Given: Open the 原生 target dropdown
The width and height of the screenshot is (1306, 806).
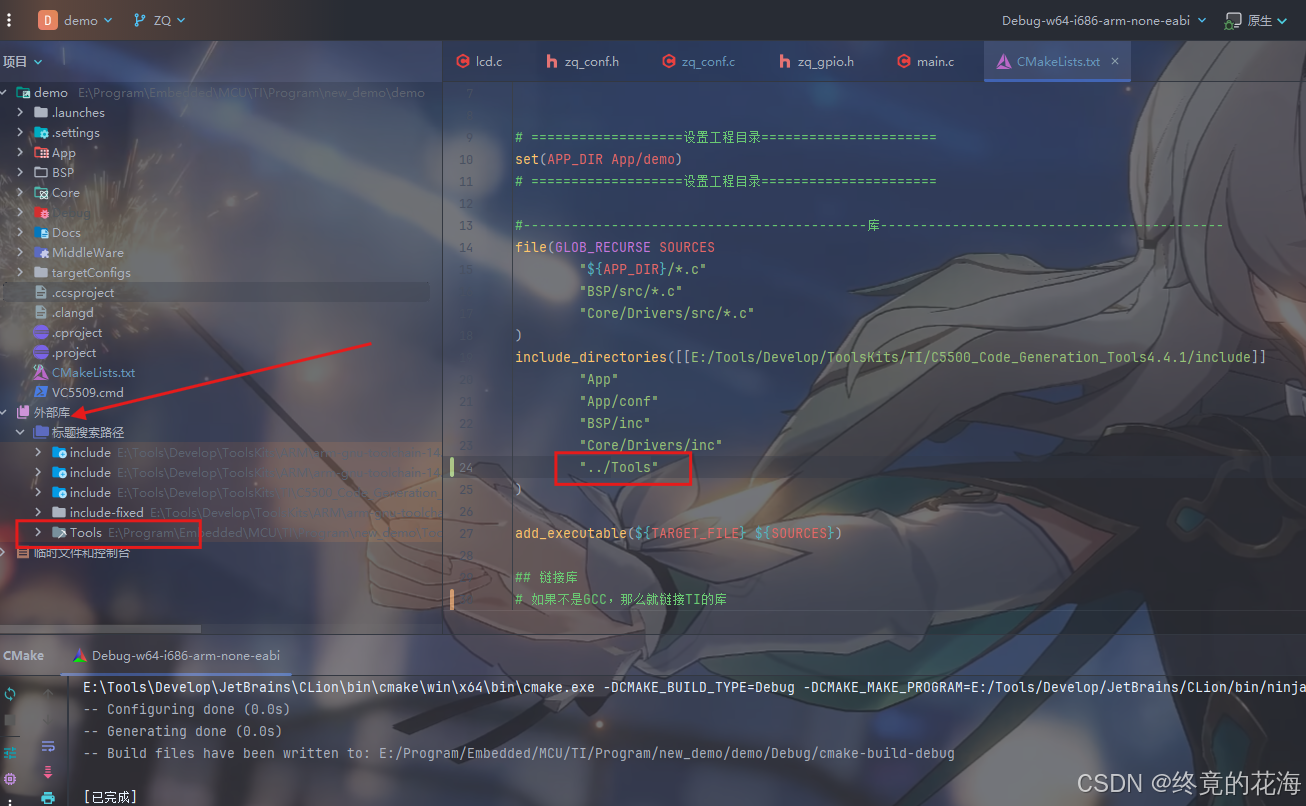Looking at the screenshot, I should pyautogui.click(x=1258, y=20).
